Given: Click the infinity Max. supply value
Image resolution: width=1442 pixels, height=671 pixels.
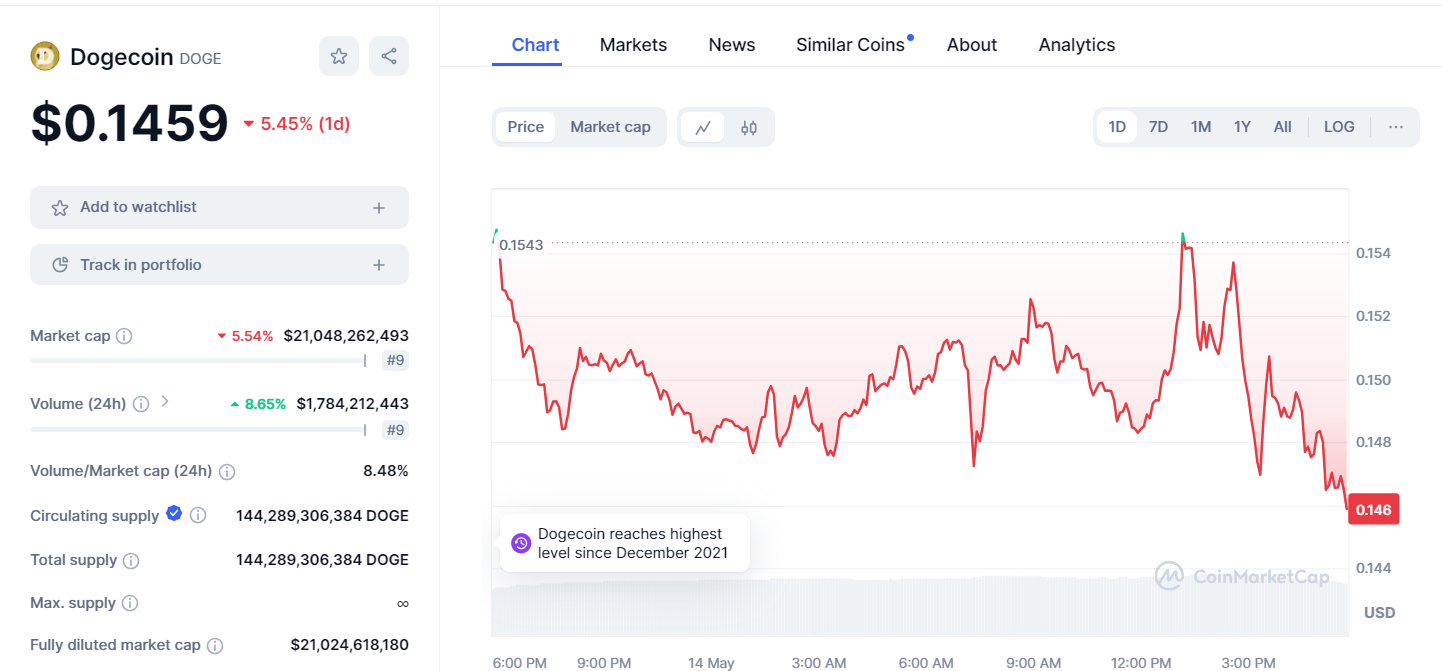Looking at the screenshot, I should click(402, 603).
